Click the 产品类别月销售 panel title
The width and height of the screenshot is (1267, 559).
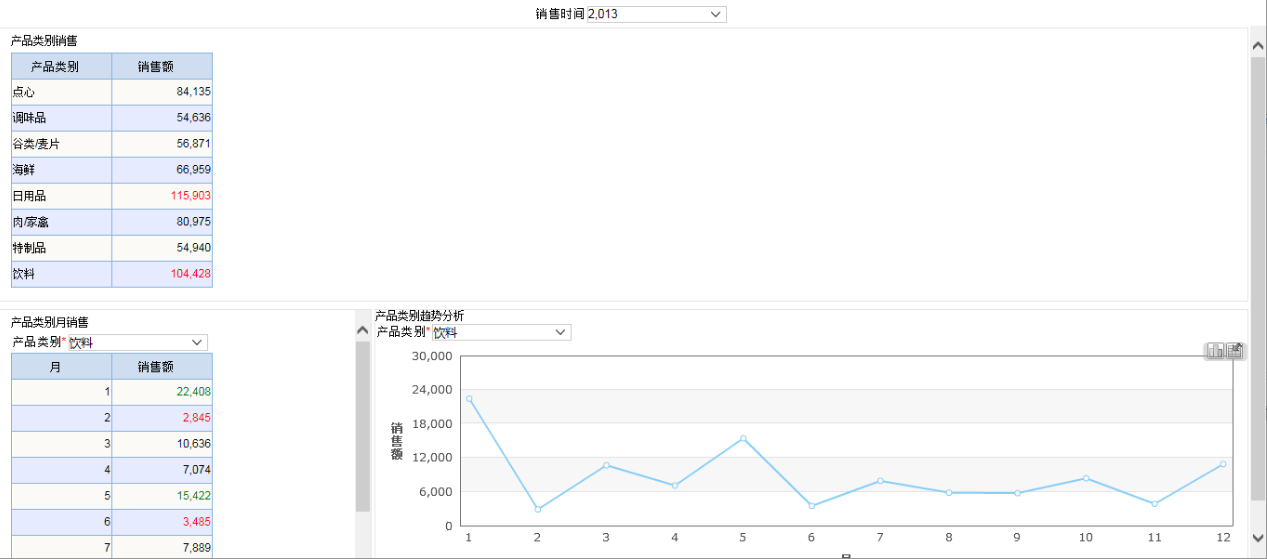coord(50,323)
